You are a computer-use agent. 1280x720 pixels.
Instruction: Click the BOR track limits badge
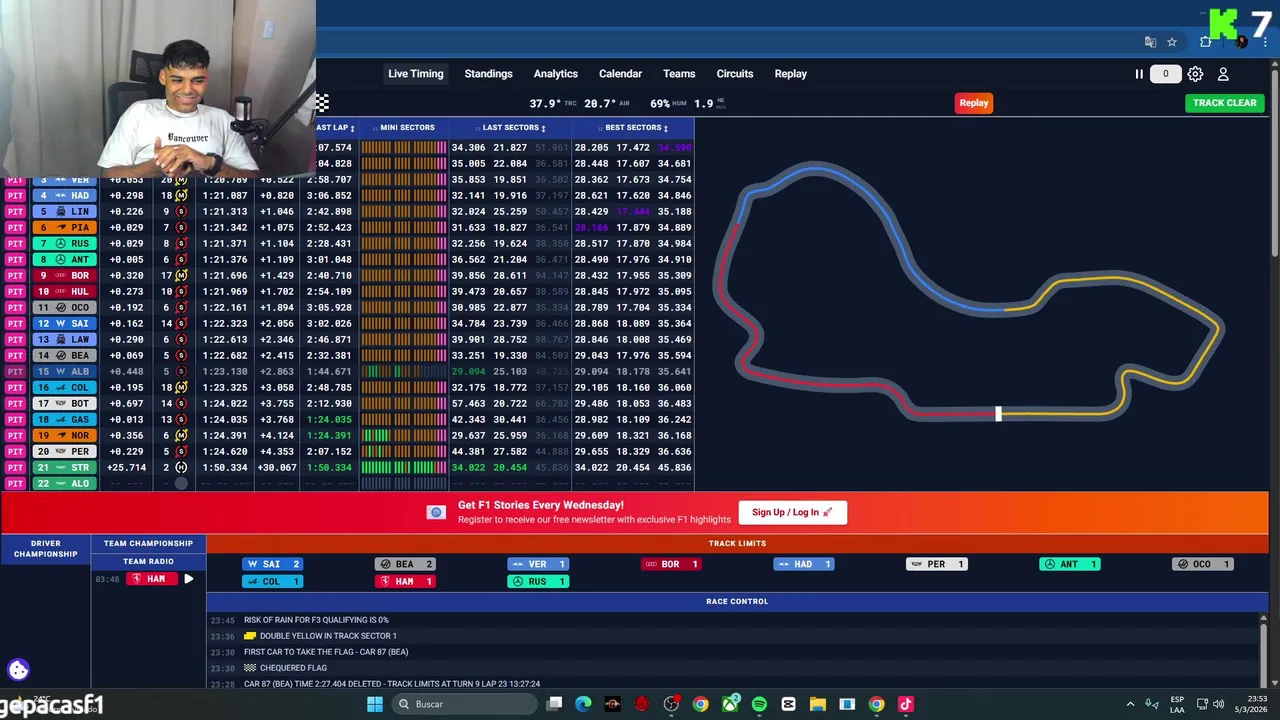tap(671, 564)
